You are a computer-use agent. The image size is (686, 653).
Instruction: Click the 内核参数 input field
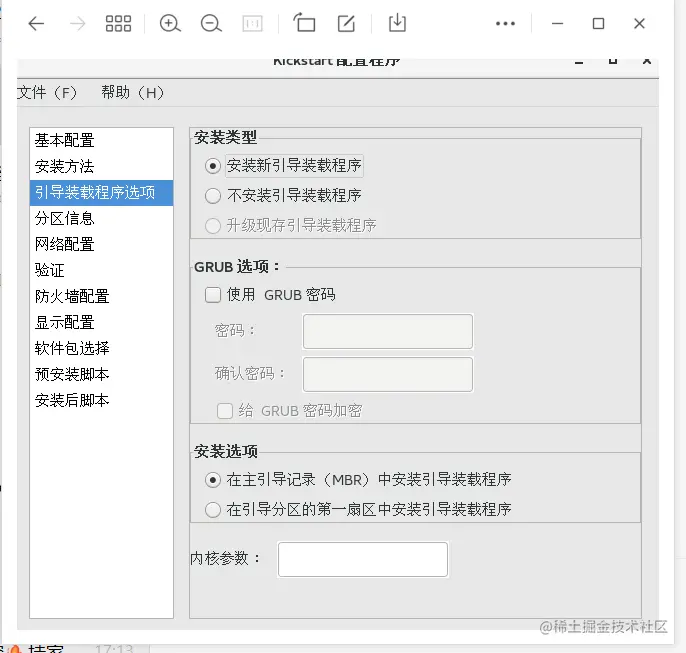click(363, 559)
